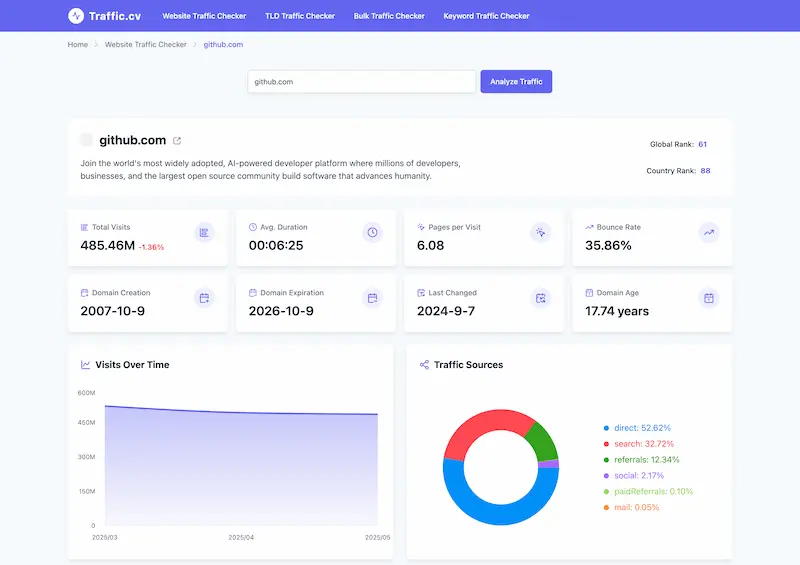Click the purple visits area chart
800x565 pixels.
click(241, 465)
